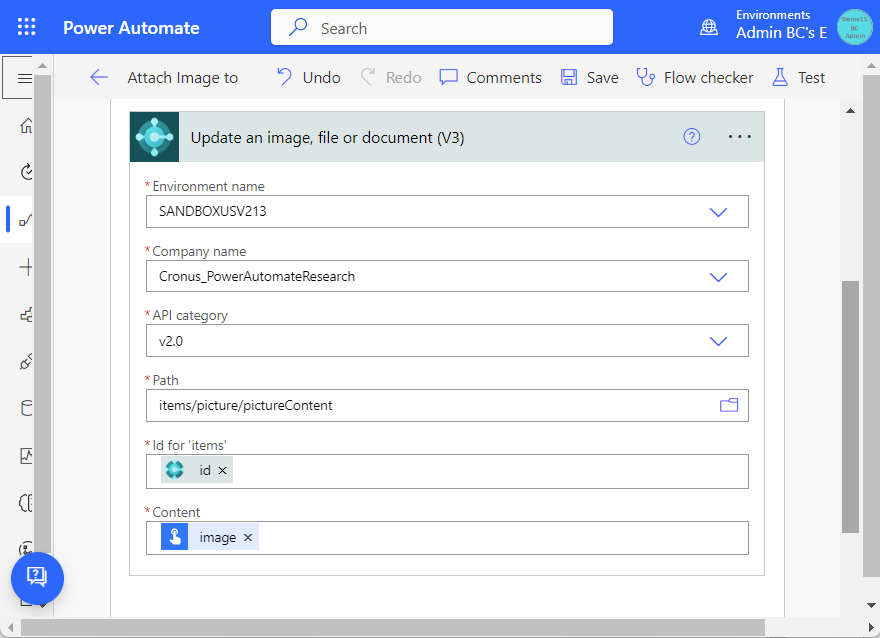Click the designer vertical scrollbar thumb
Viewport: 880px width, 638px height.
[850, 406]
